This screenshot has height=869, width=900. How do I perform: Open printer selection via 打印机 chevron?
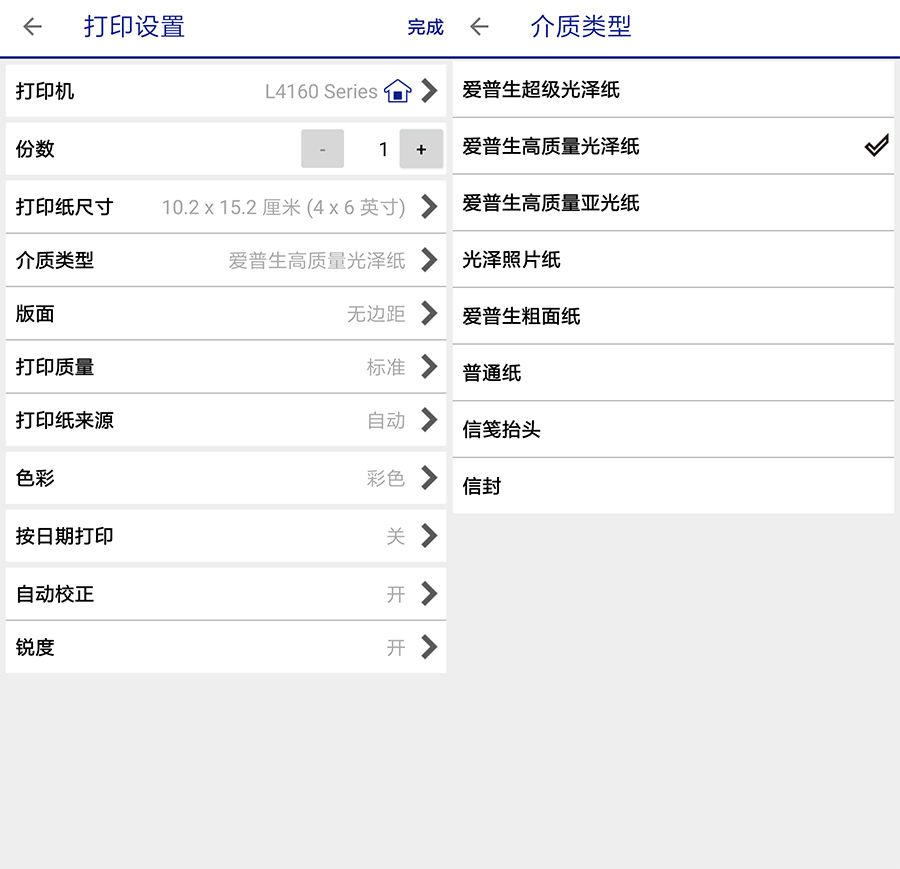[430, 91]
